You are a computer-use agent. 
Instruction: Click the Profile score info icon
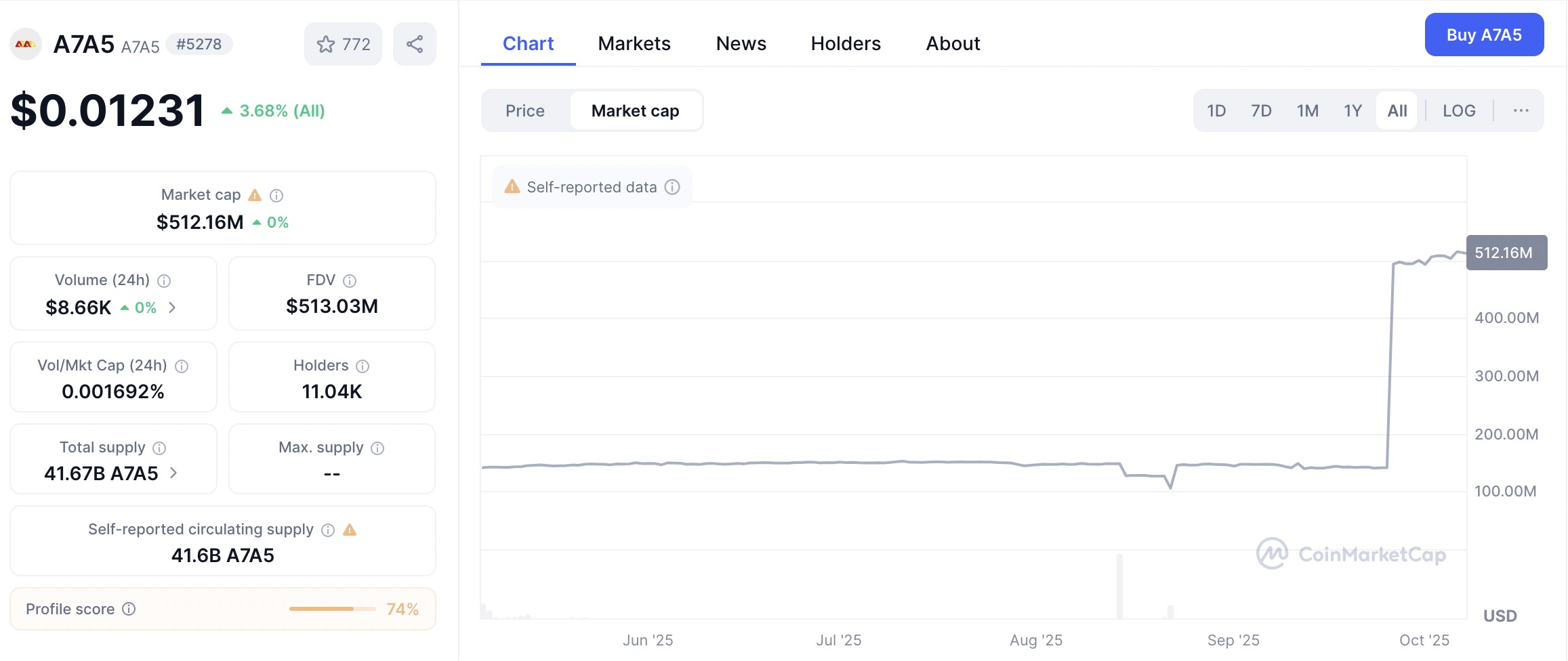point(129,609)
